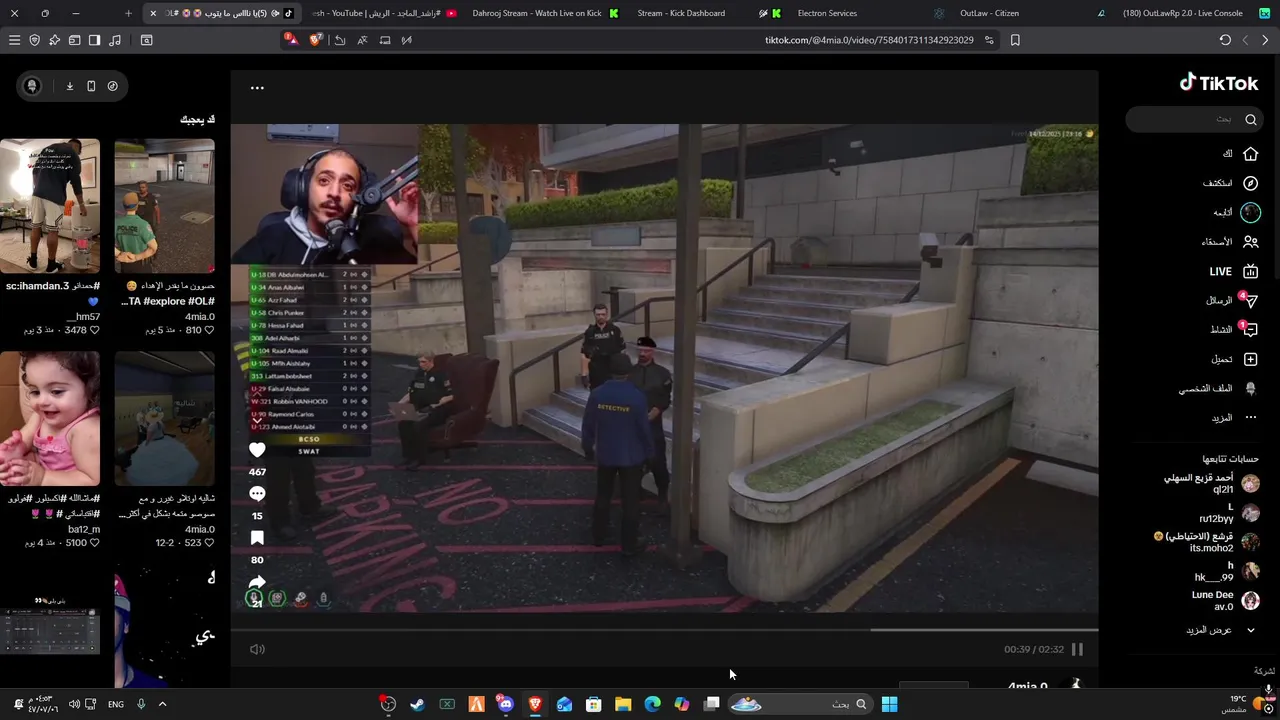Mute the video with the speaker icon
The width and height of the screenshot is (1280, 720).
coord(257,649)
